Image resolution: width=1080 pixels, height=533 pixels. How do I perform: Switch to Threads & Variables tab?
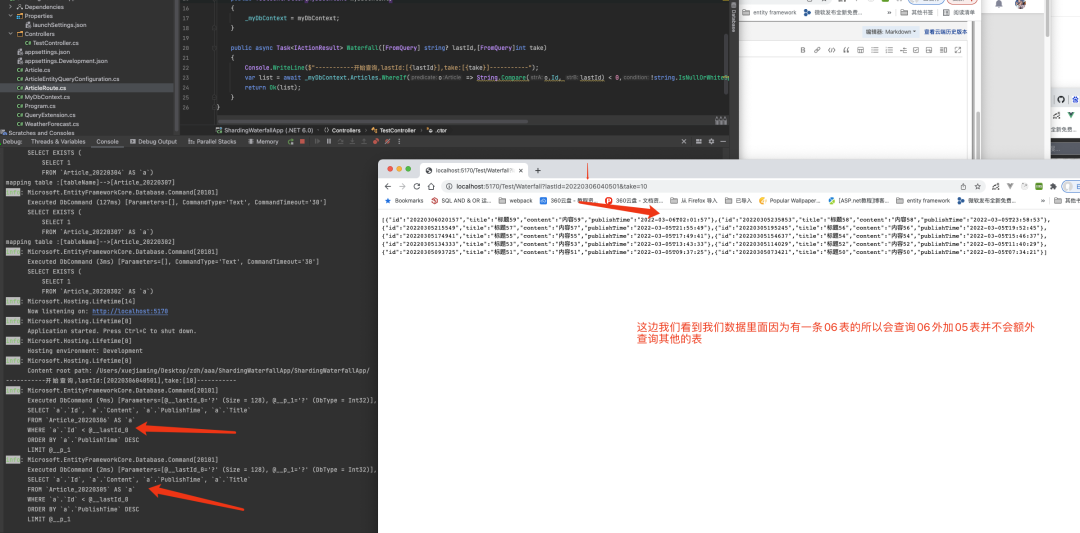(58, 141)
